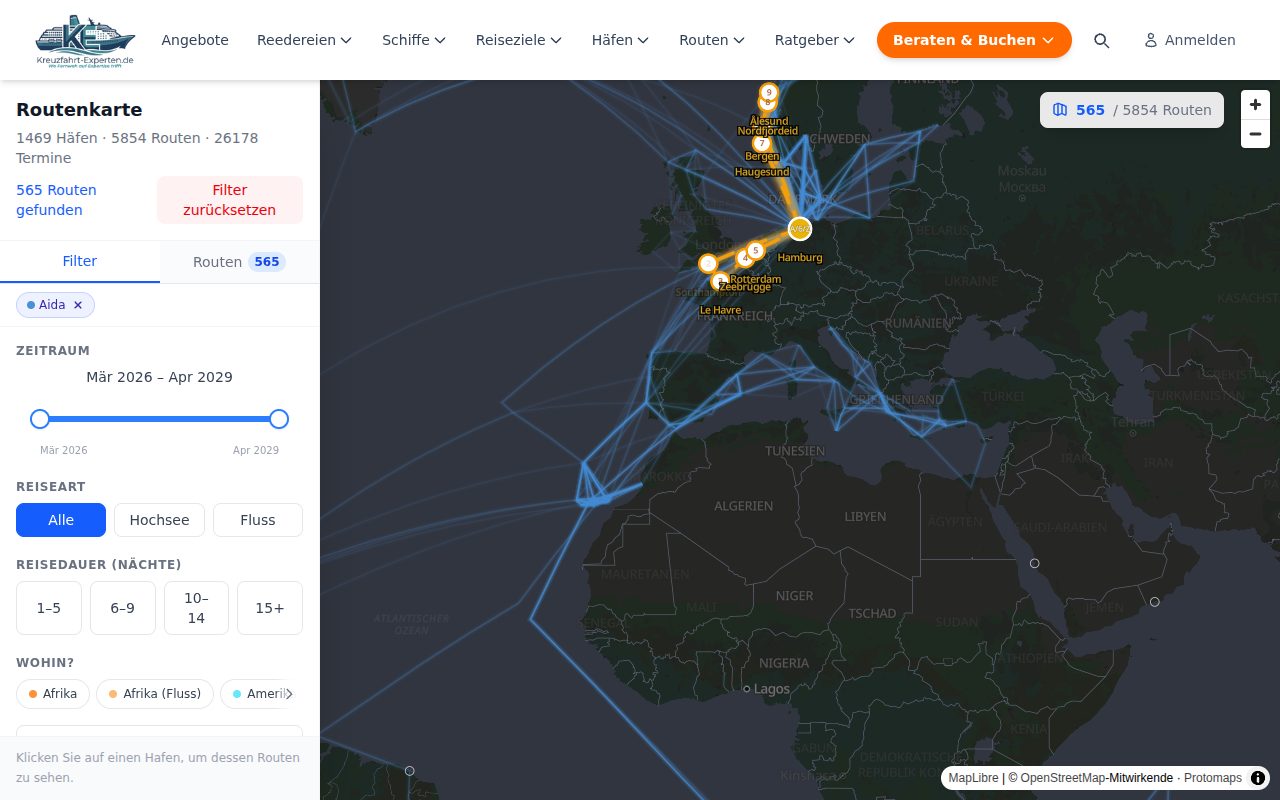This screenshot has width=1280, height=800.
Task: Open the Angebote menu item
Action: click(195, 40)
